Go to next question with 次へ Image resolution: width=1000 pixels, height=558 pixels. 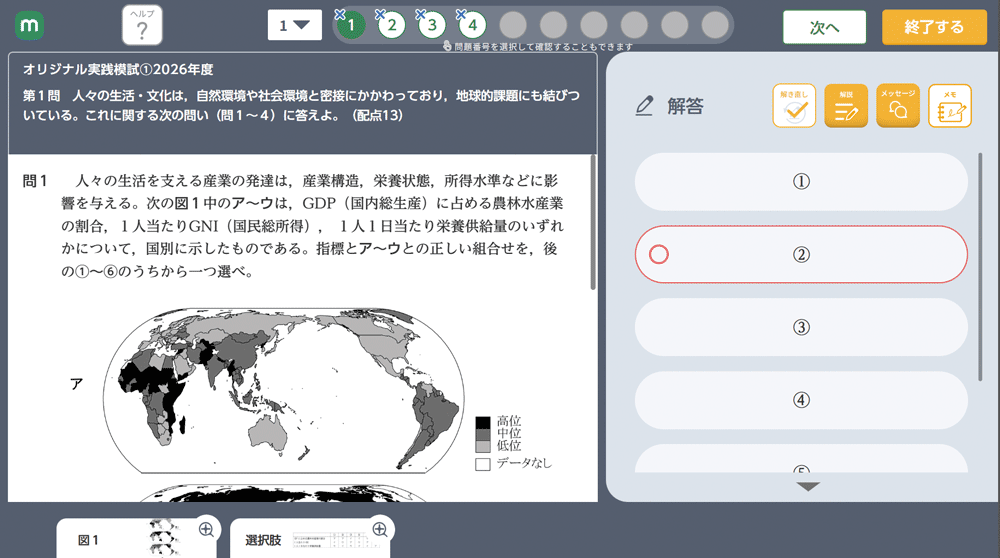824,27
